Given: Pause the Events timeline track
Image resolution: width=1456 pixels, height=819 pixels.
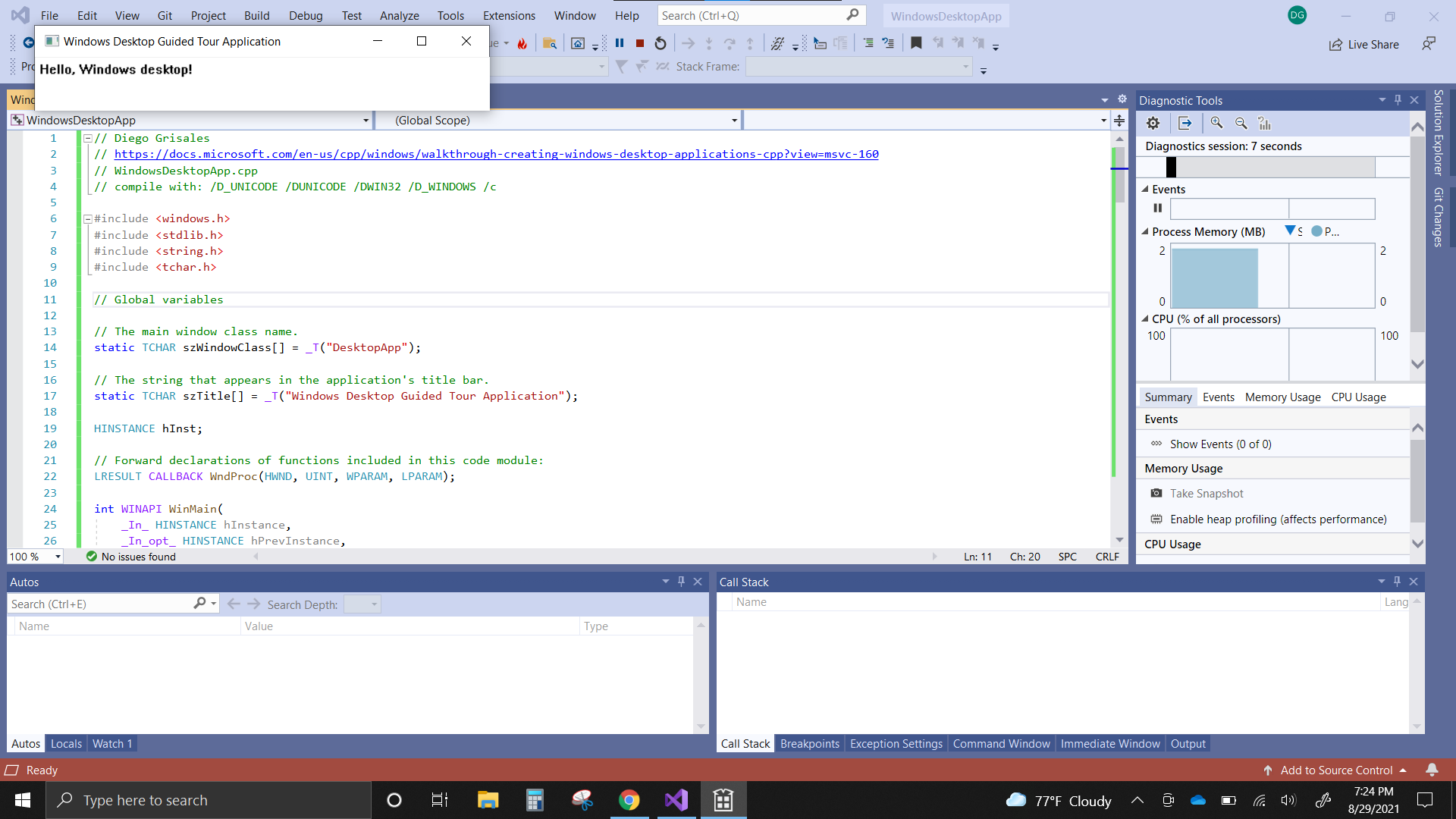Looking at the screenshot, I should 1157,208.
